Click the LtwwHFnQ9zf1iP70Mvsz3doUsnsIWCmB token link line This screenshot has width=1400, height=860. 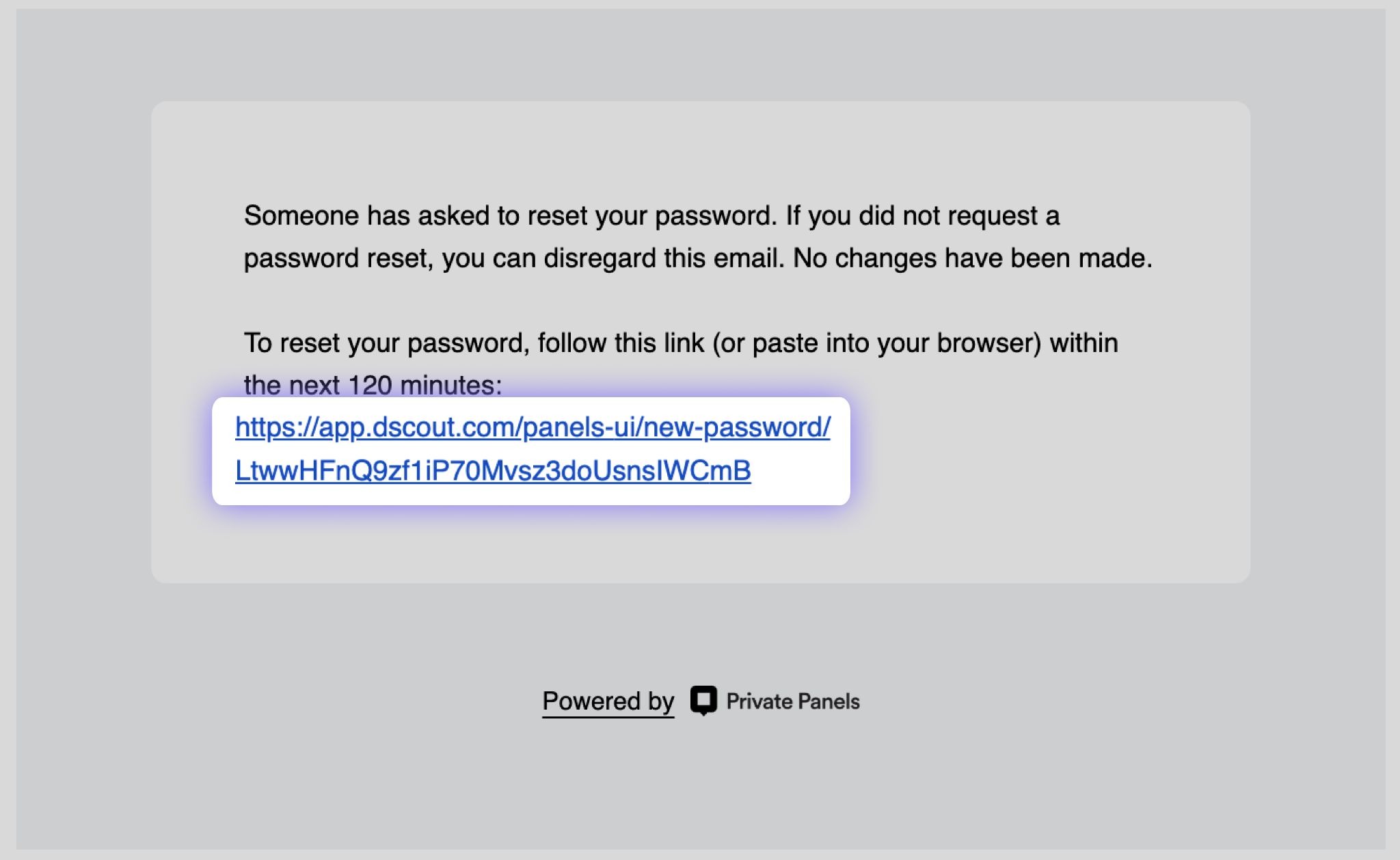493,471
